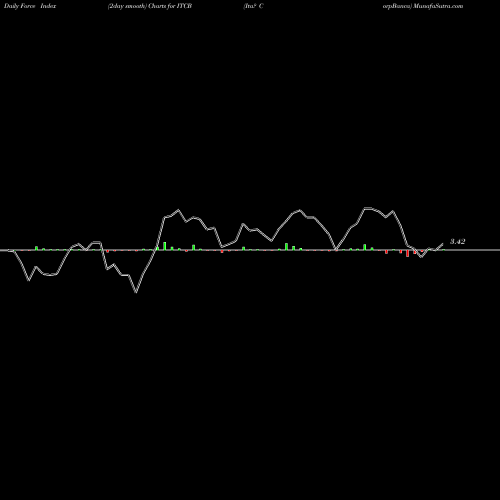Click the '(2day smooth) Charts for ITCB' label

coord(150,6)
